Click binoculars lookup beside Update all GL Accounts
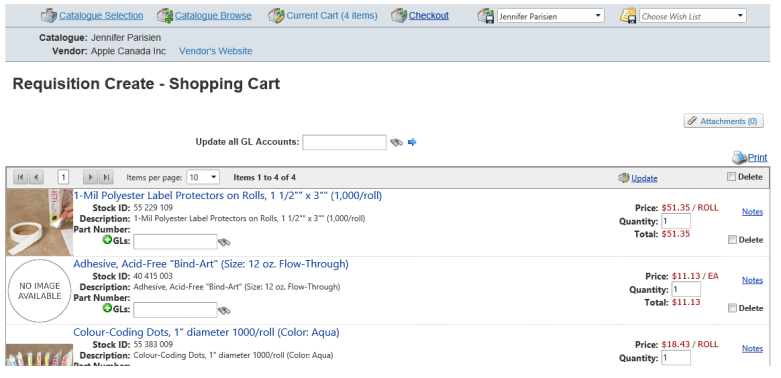This screenshot has height=378, width=781. [396, 142]
